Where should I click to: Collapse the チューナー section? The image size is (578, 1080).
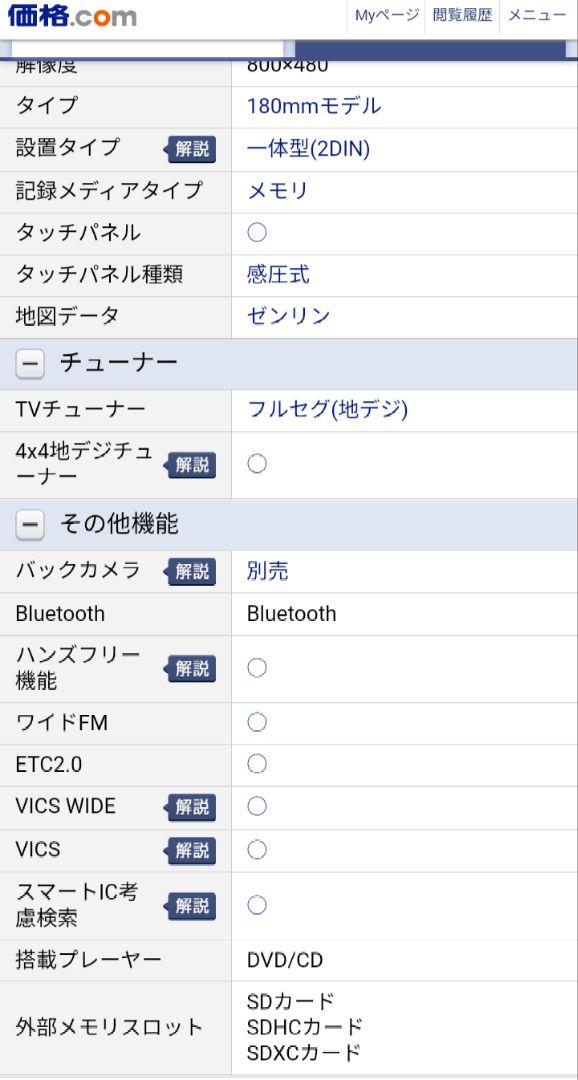[30, 364]
